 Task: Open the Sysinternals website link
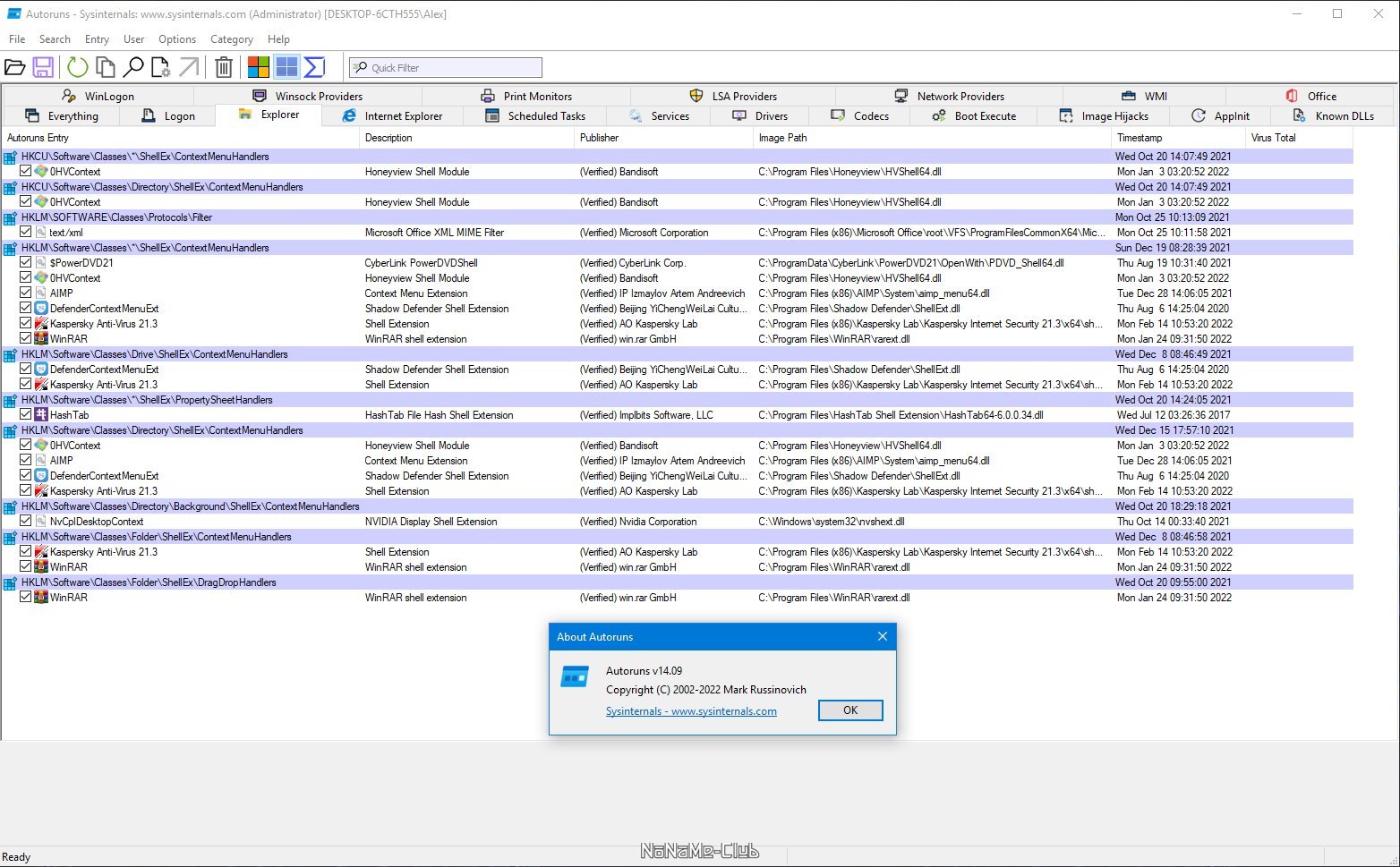pos(691,711)
